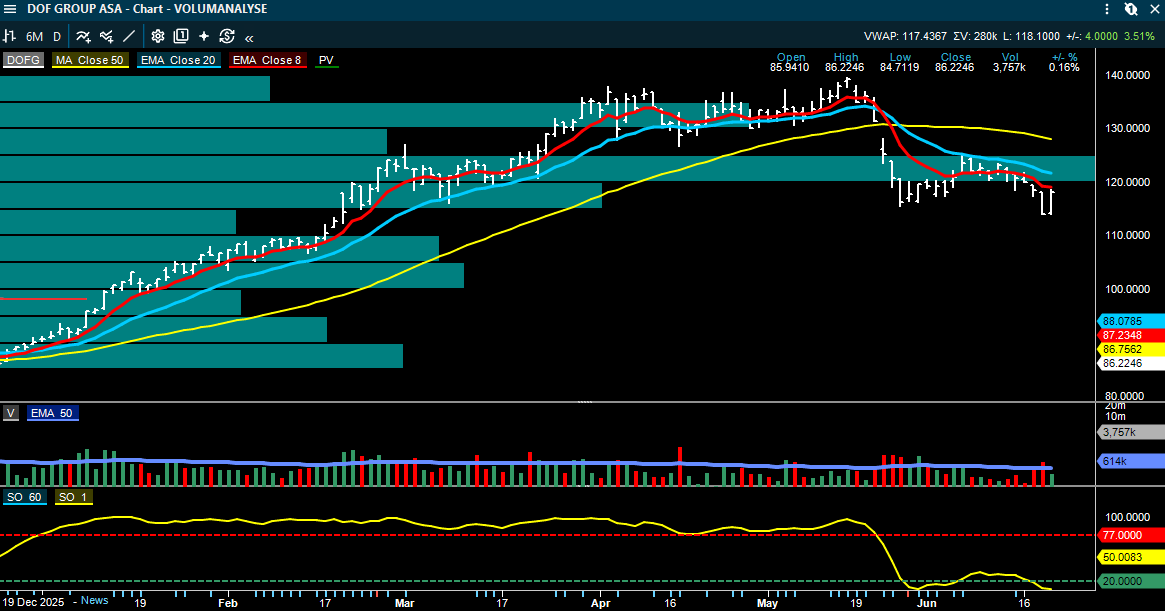This screenshot has width=1165, height=611.
Task: Click the SO 1 oscillator label
Action: pos(73,497)
